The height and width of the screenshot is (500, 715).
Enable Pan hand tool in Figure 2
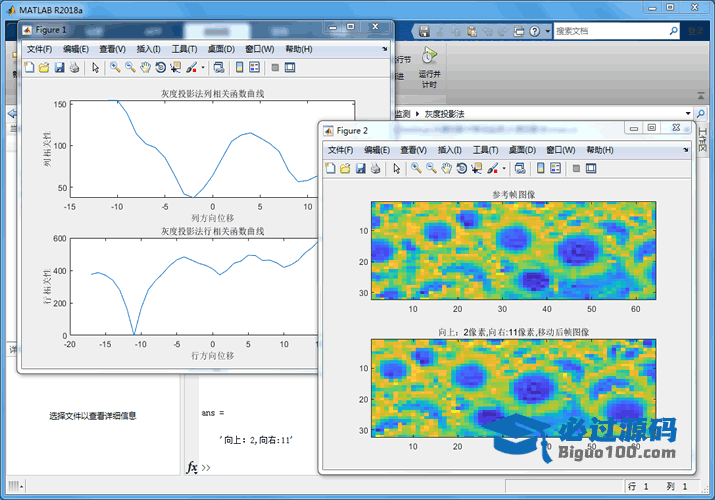(446, 169)
